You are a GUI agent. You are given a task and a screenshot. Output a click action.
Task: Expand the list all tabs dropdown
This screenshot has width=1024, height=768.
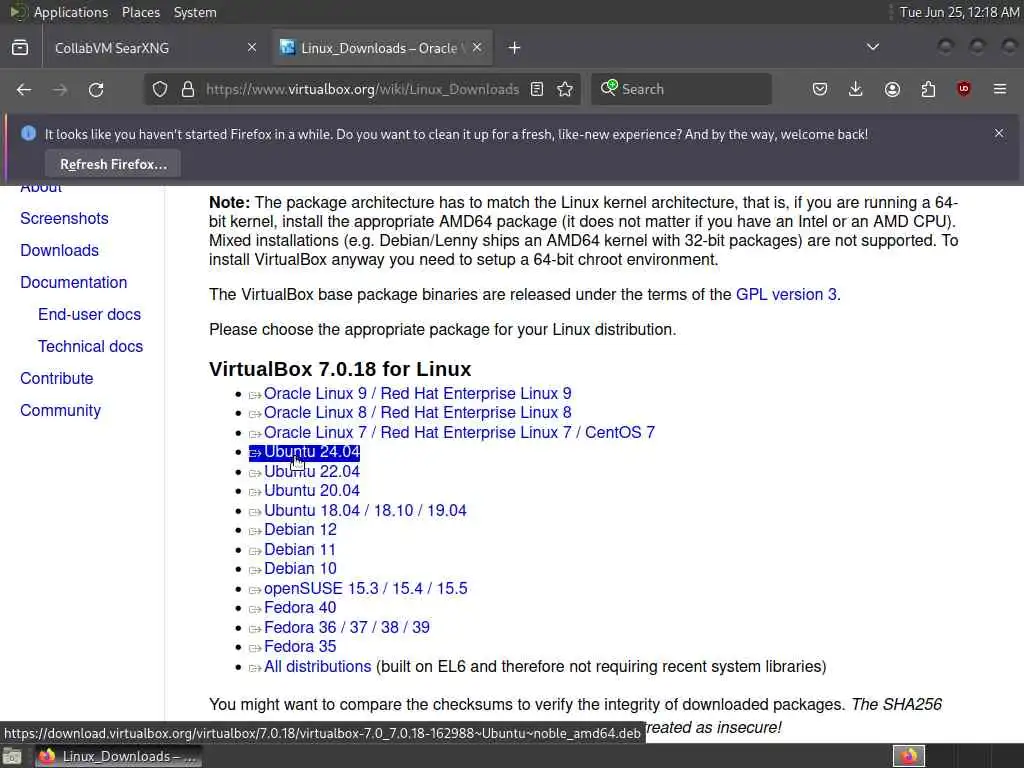point(872,48)
